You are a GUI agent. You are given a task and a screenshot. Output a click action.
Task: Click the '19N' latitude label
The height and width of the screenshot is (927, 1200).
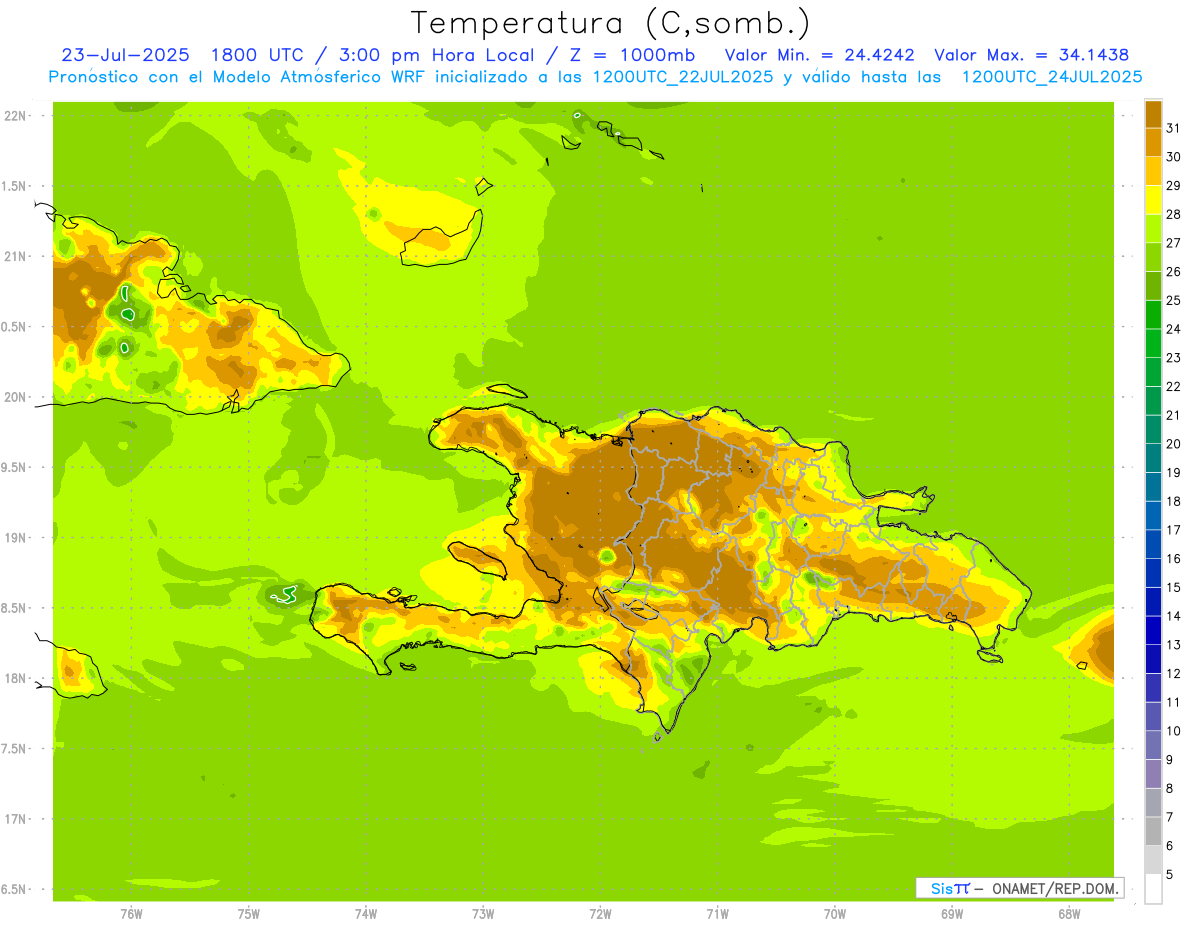tap(16, 538)
